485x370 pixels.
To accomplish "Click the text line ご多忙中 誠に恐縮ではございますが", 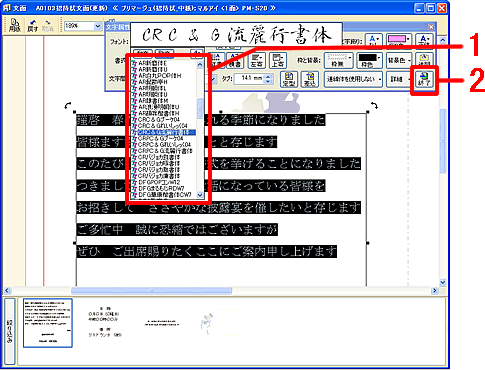I will pos(177,230).
